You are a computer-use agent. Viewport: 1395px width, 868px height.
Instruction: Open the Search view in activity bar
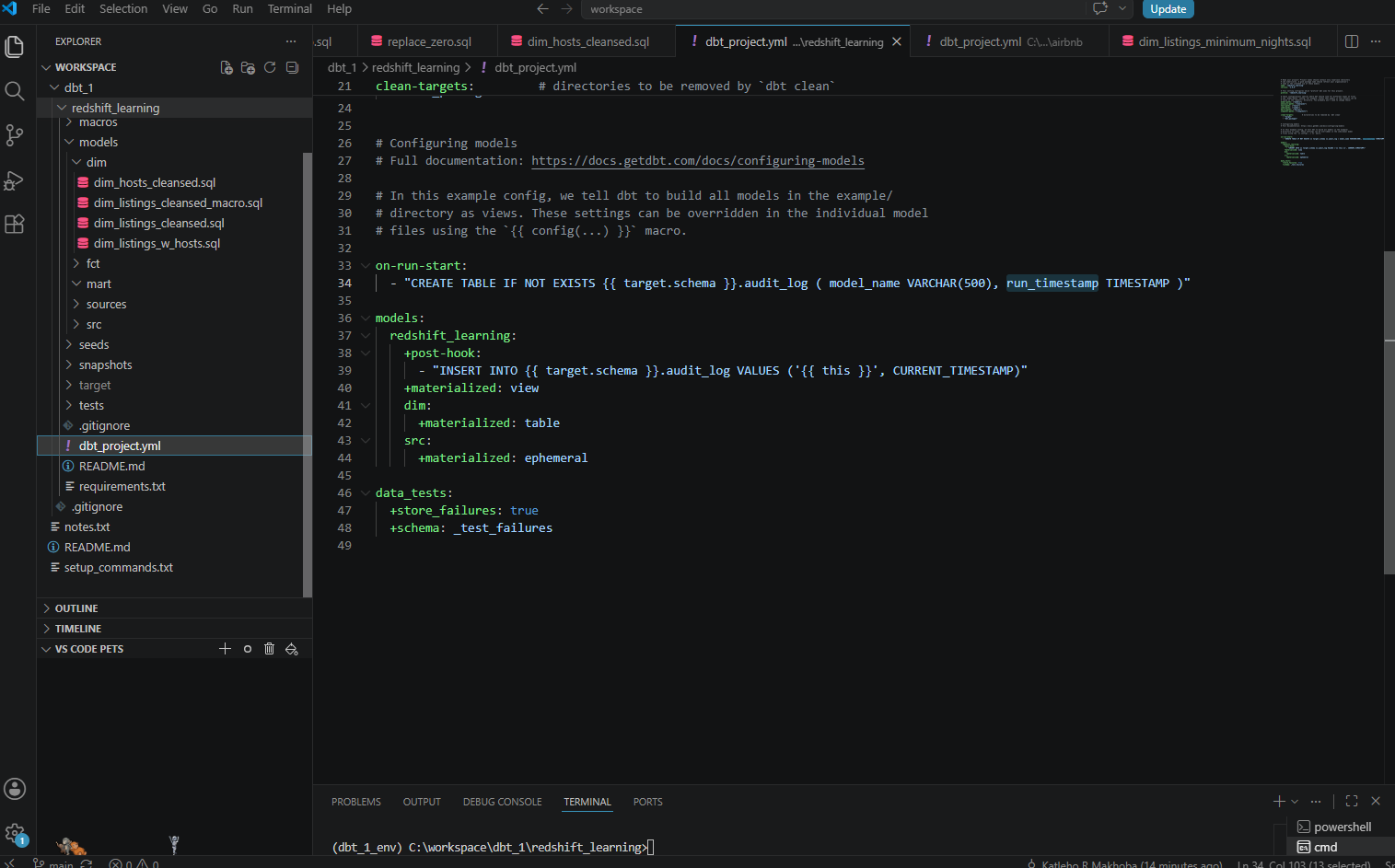pyautogui.click(x=15, y=90)
